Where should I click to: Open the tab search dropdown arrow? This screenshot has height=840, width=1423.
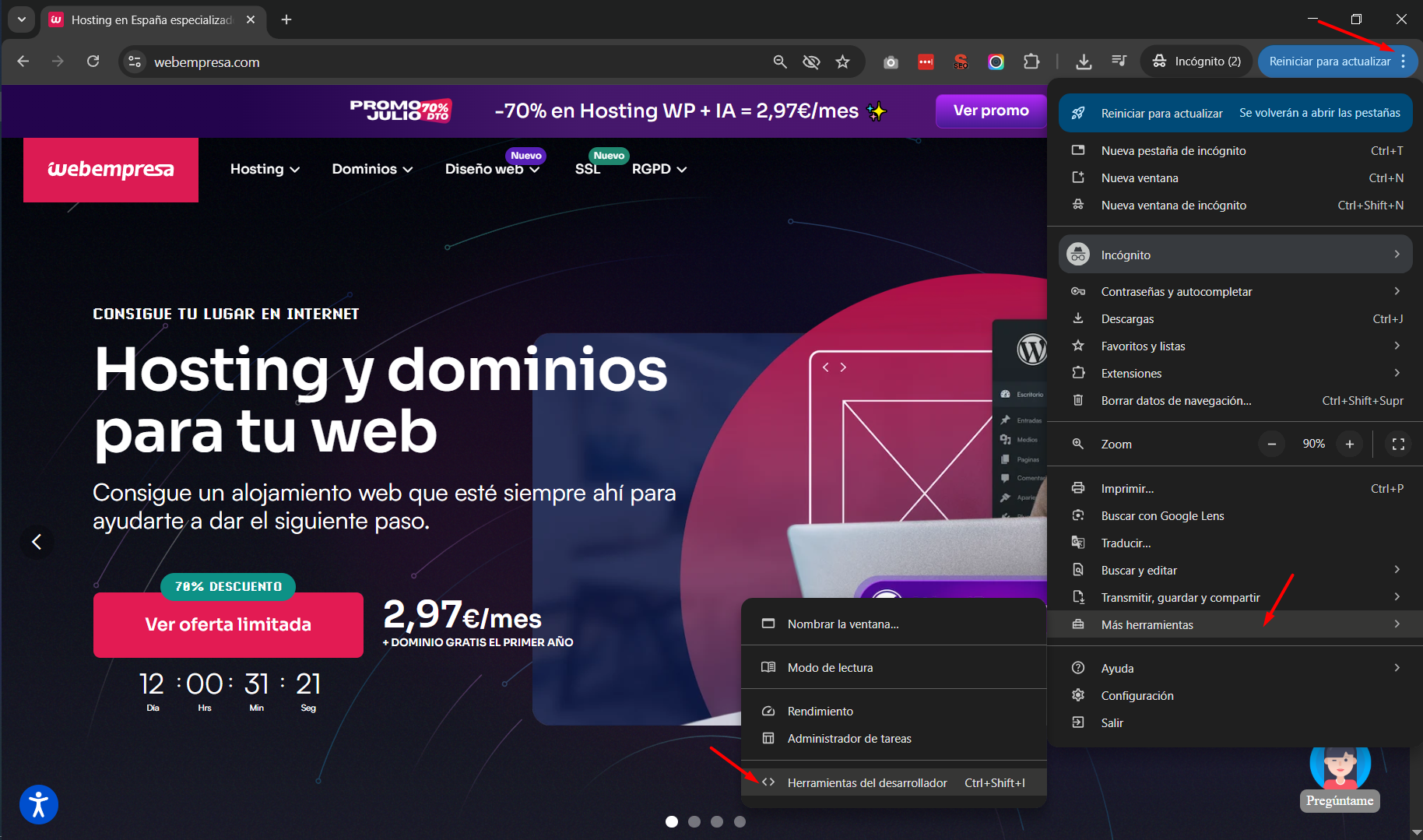(x=22, y=19)
